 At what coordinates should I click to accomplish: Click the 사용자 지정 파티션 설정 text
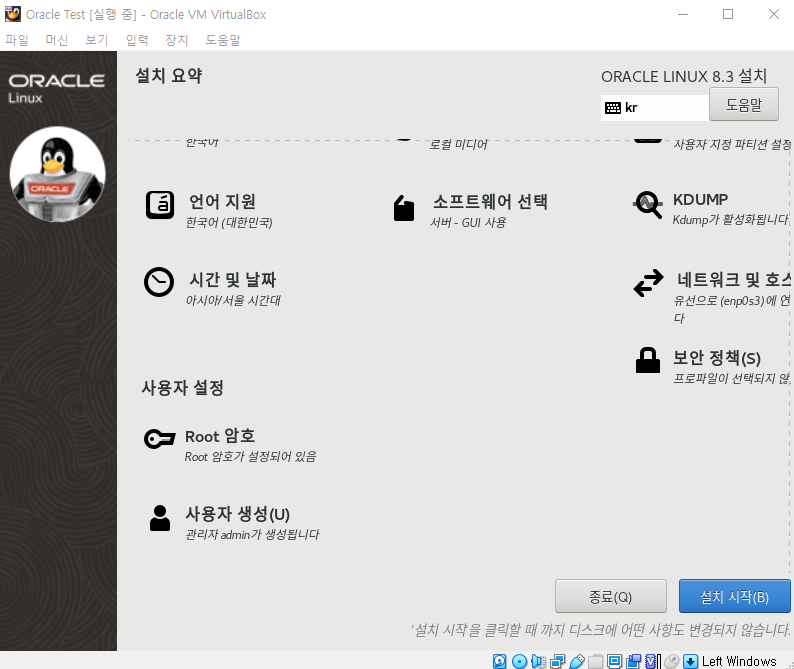[x=732, y=145]
